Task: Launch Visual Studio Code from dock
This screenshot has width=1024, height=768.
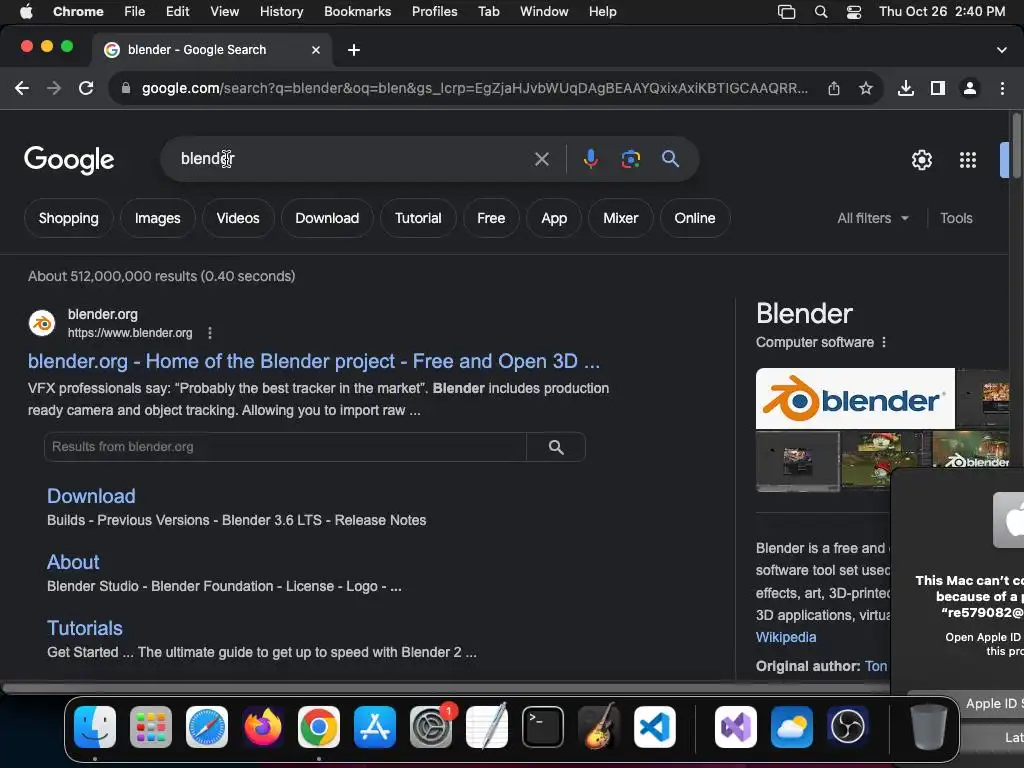Action: [x=654, y=727]
